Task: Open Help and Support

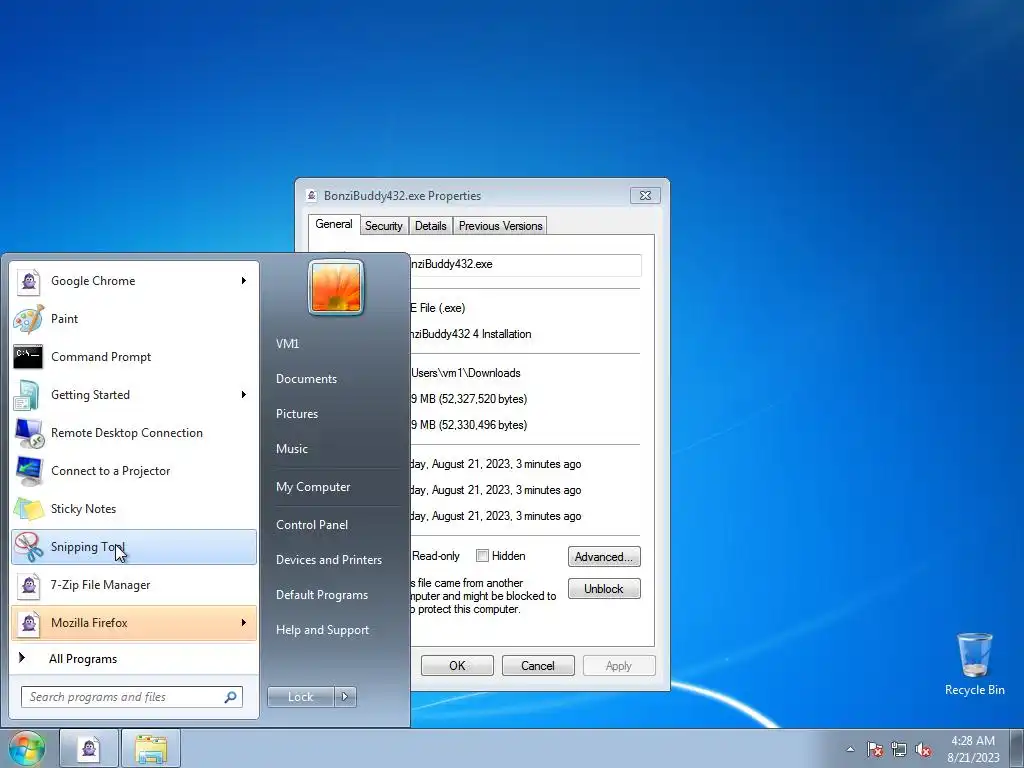Action: point(323,630)
